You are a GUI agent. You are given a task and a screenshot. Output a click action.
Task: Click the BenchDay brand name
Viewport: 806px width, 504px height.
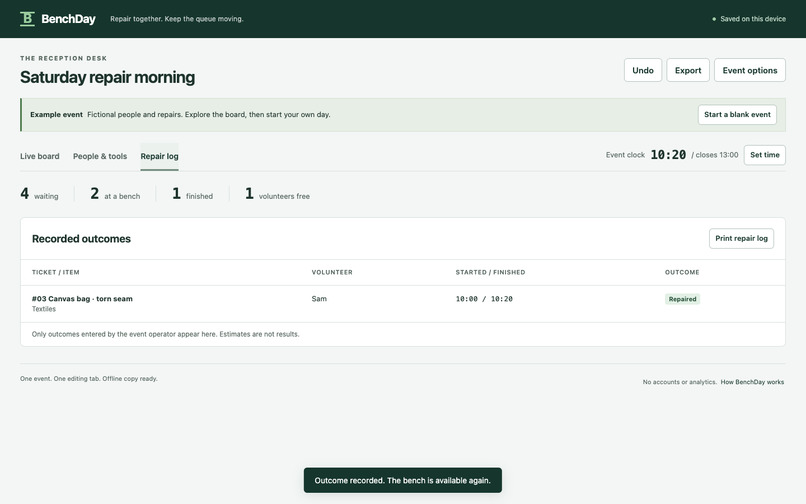click(x=68, y=19)
